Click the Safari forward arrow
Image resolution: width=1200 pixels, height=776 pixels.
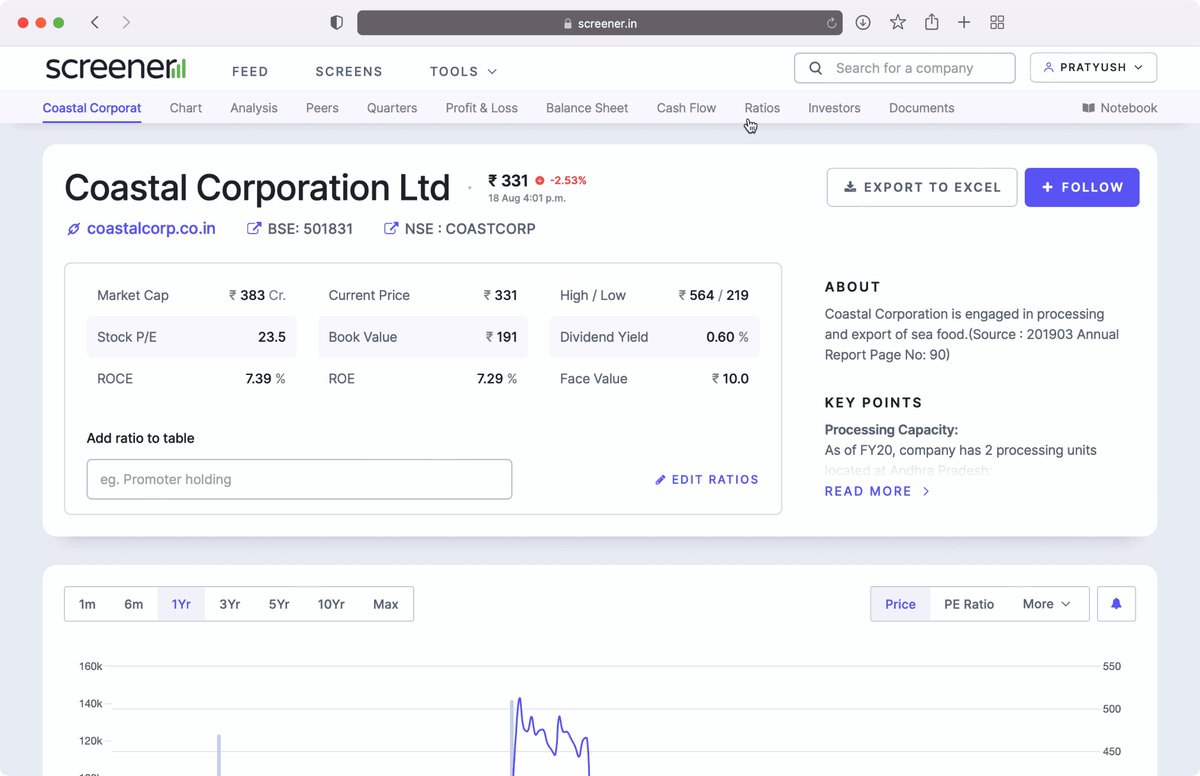[126, 22]
